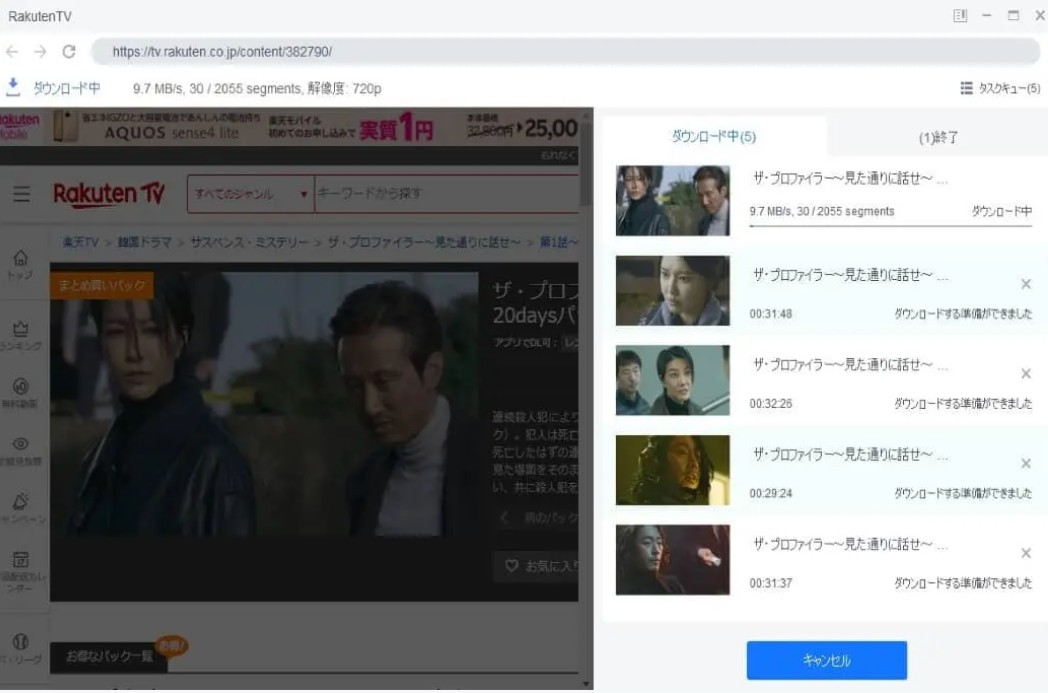Open the ranking crown icon in sidebar
This screenshot has width=1048, height=693.
click(20, 329)
